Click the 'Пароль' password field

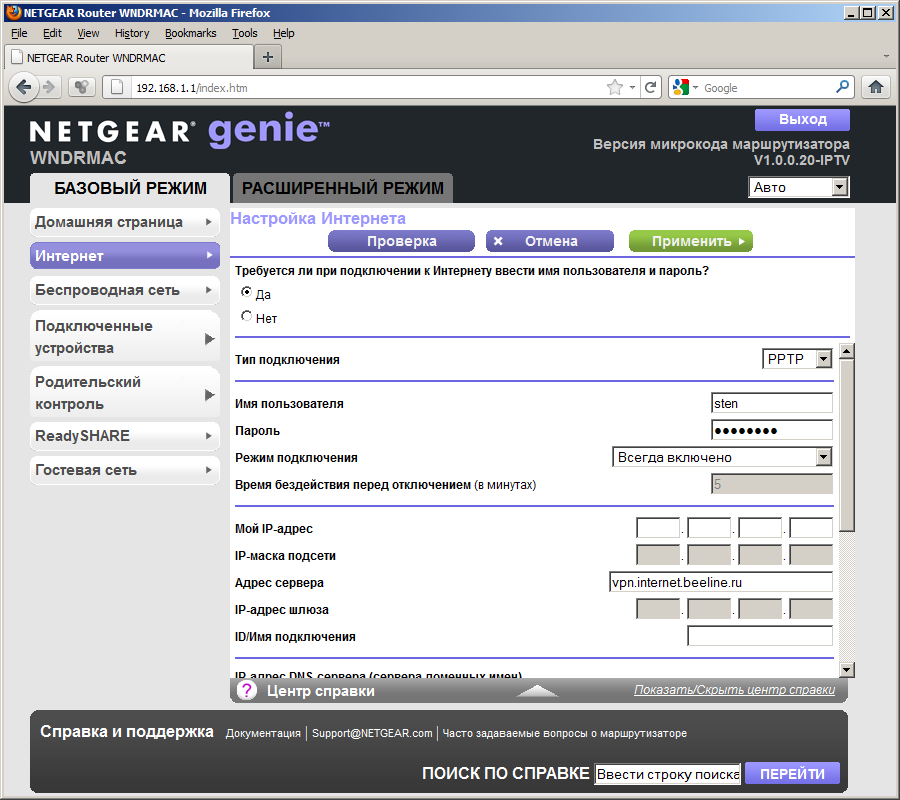[x=771, y=430]
